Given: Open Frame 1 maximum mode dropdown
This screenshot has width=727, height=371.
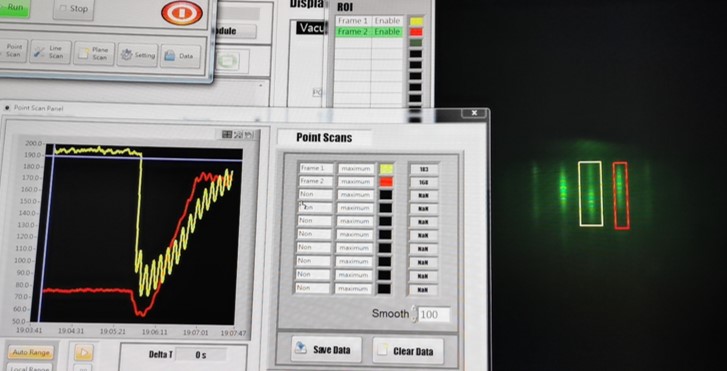Looking at the screenshot, I should click(356, 168).
